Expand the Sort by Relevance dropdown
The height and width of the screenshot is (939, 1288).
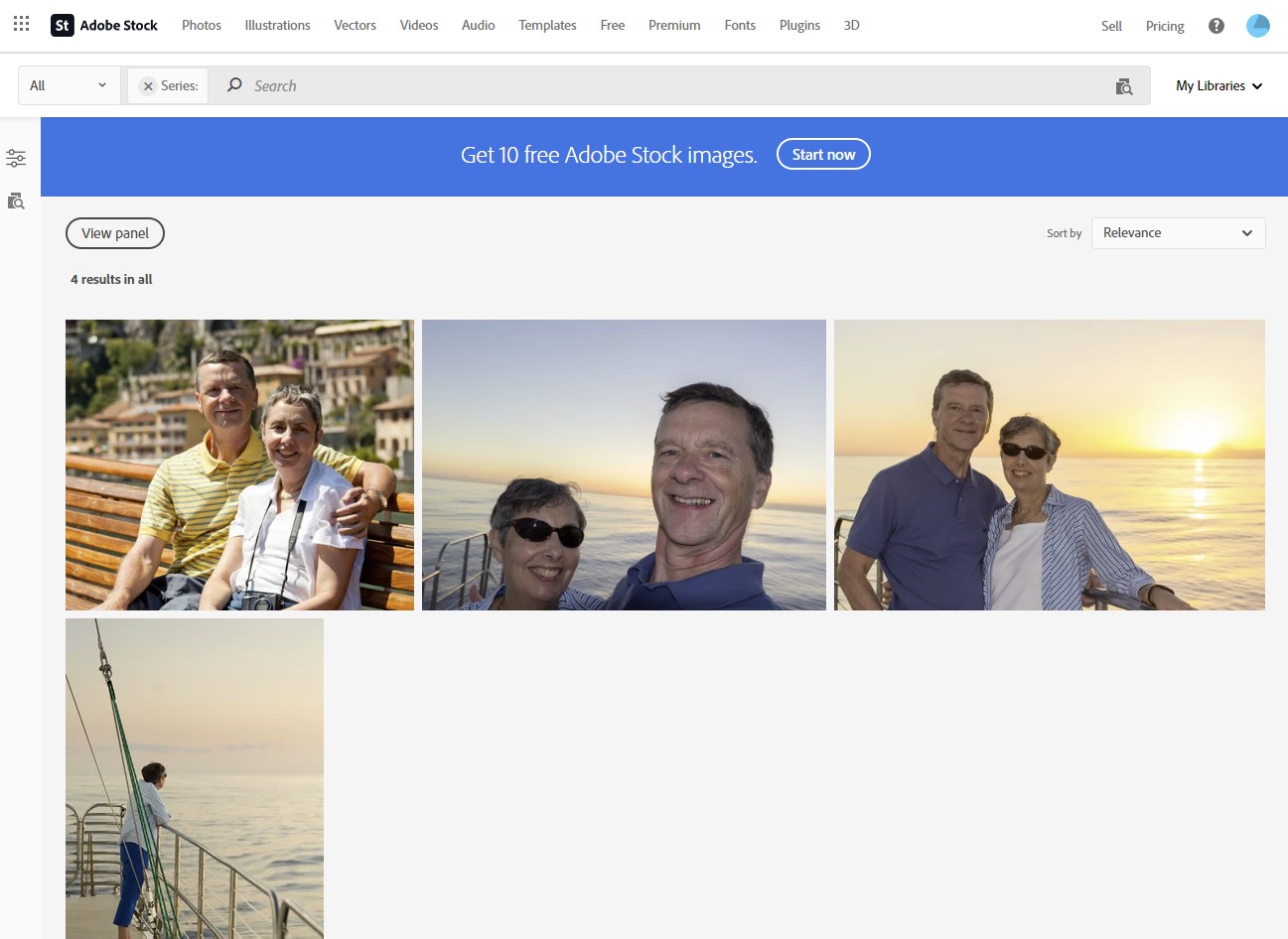point(1178,232)
